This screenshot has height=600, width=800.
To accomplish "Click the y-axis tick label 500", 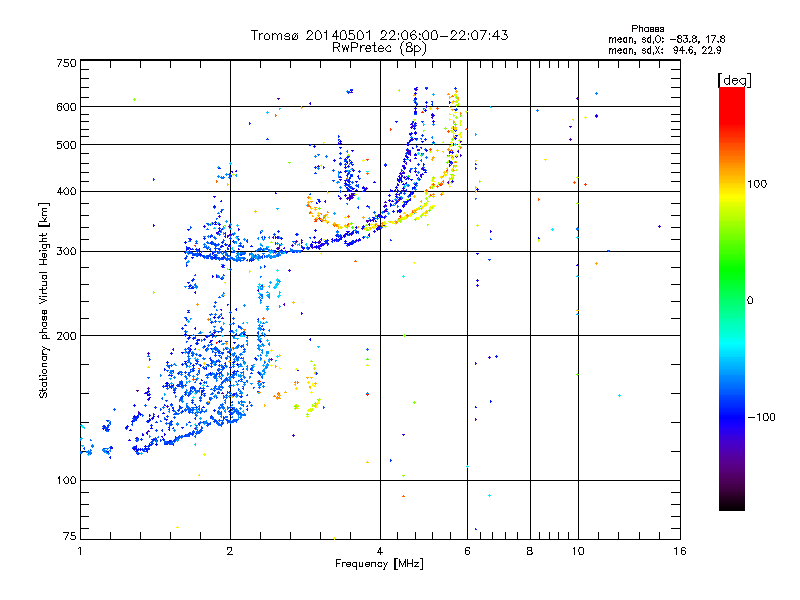I will (x=67, y=145).
